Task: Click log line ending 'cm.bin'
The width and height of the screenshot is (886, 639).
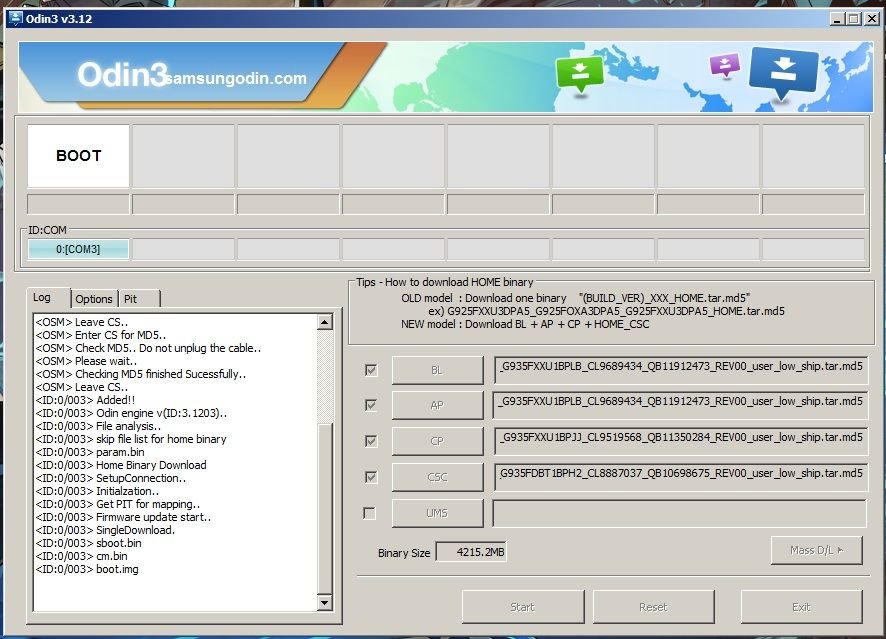Action: pyautogui.click(x=81, y=556)
